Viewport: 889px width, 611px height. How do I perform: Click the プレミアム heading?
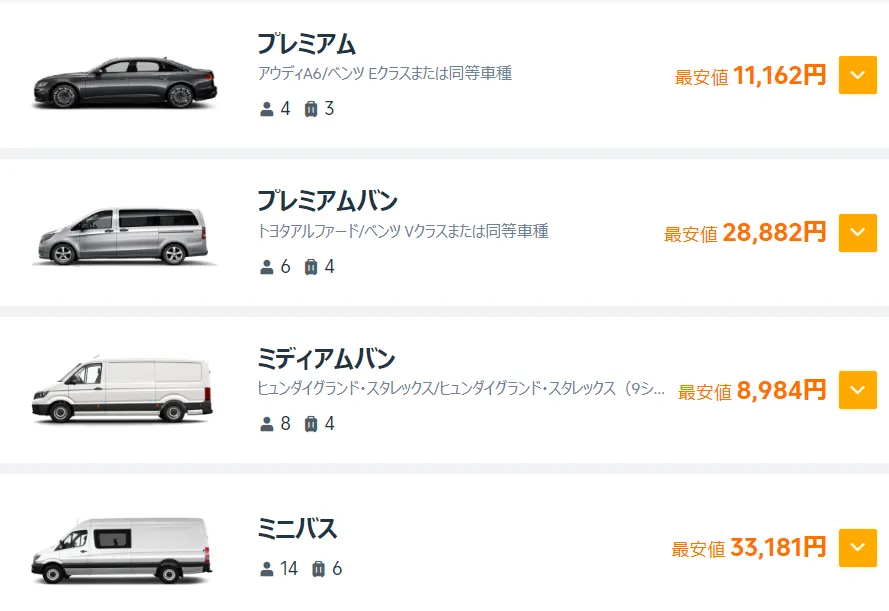[306, 44]
